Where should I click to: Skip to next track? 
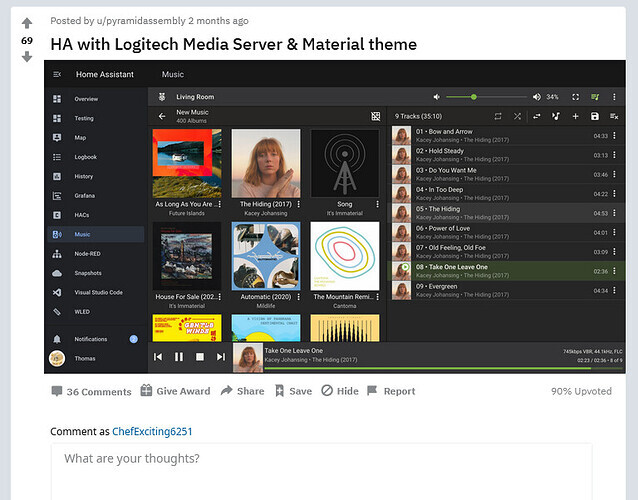point(221,357)
